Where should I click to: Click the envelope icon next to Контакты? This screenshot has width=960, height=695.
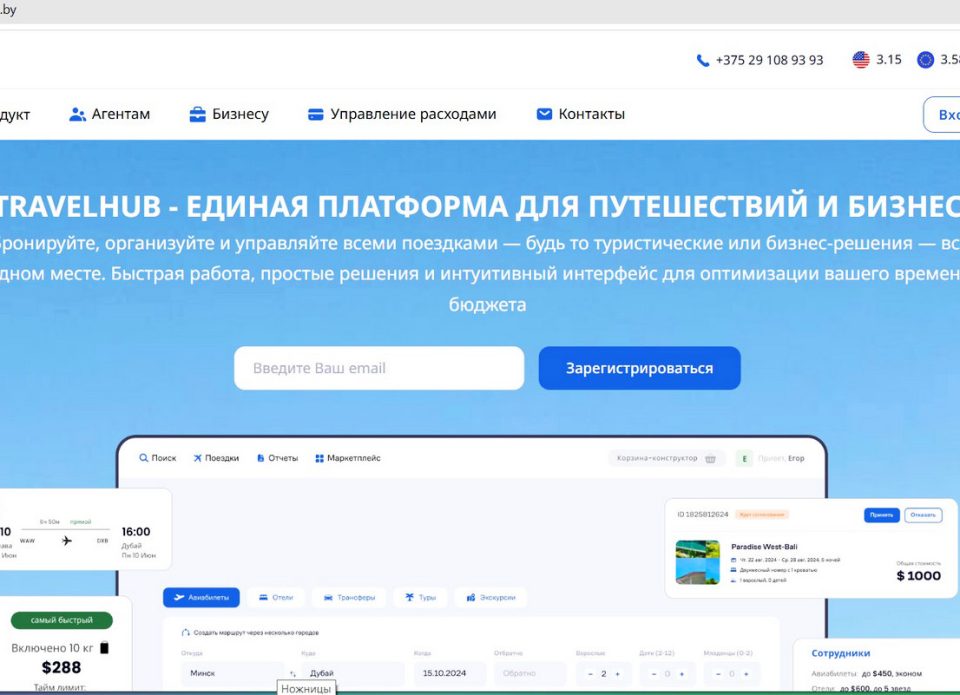[x=544, y=114]
